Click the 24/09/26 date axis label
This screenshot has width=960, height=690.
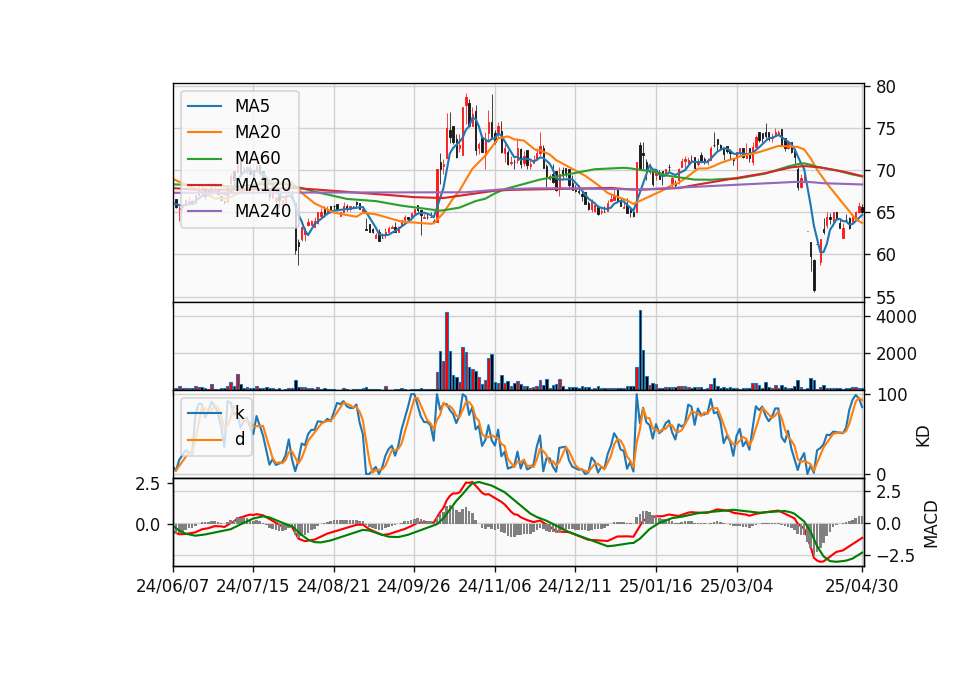(414, 586)
